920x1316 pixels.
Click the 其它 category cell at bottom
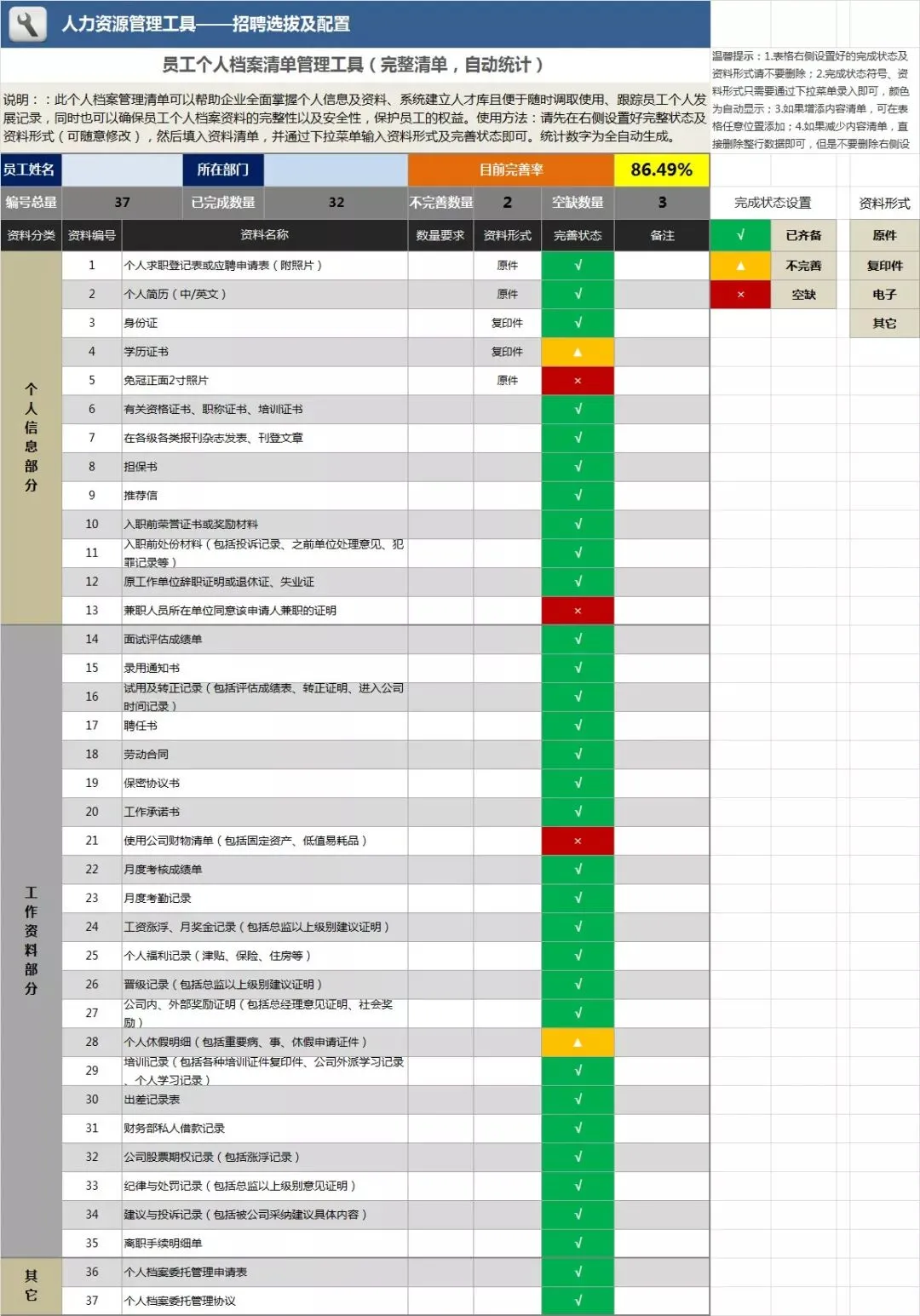tap(32, 1286)
